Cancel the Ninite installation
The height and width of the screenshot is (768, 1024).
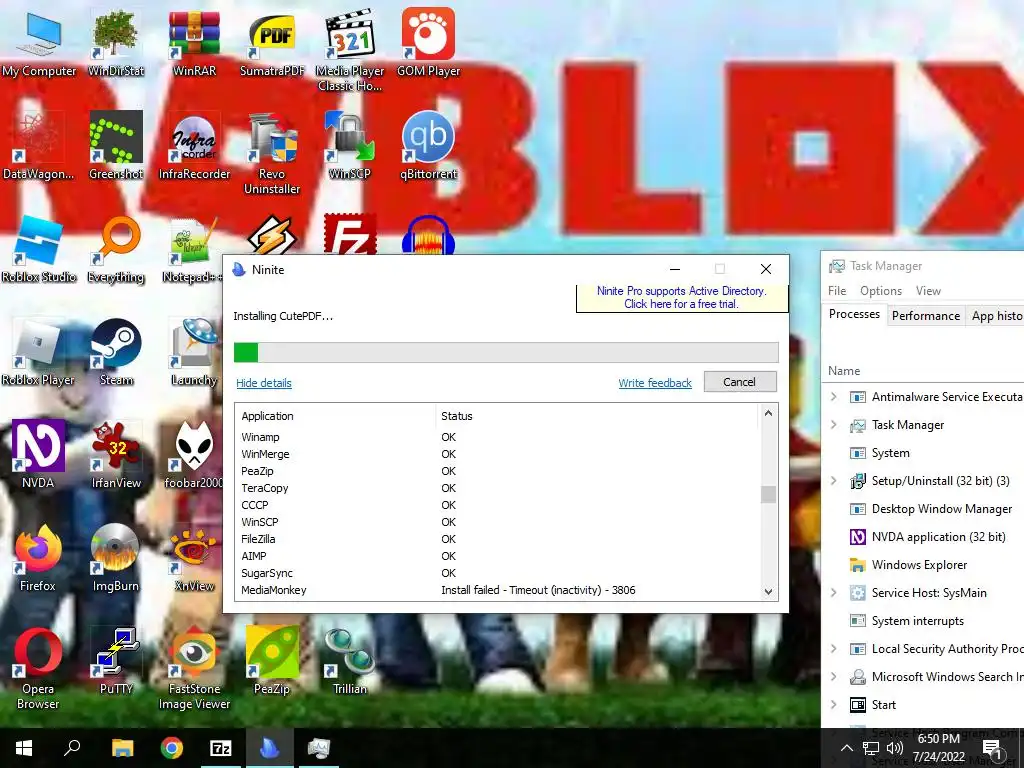(x=740, y=382)
